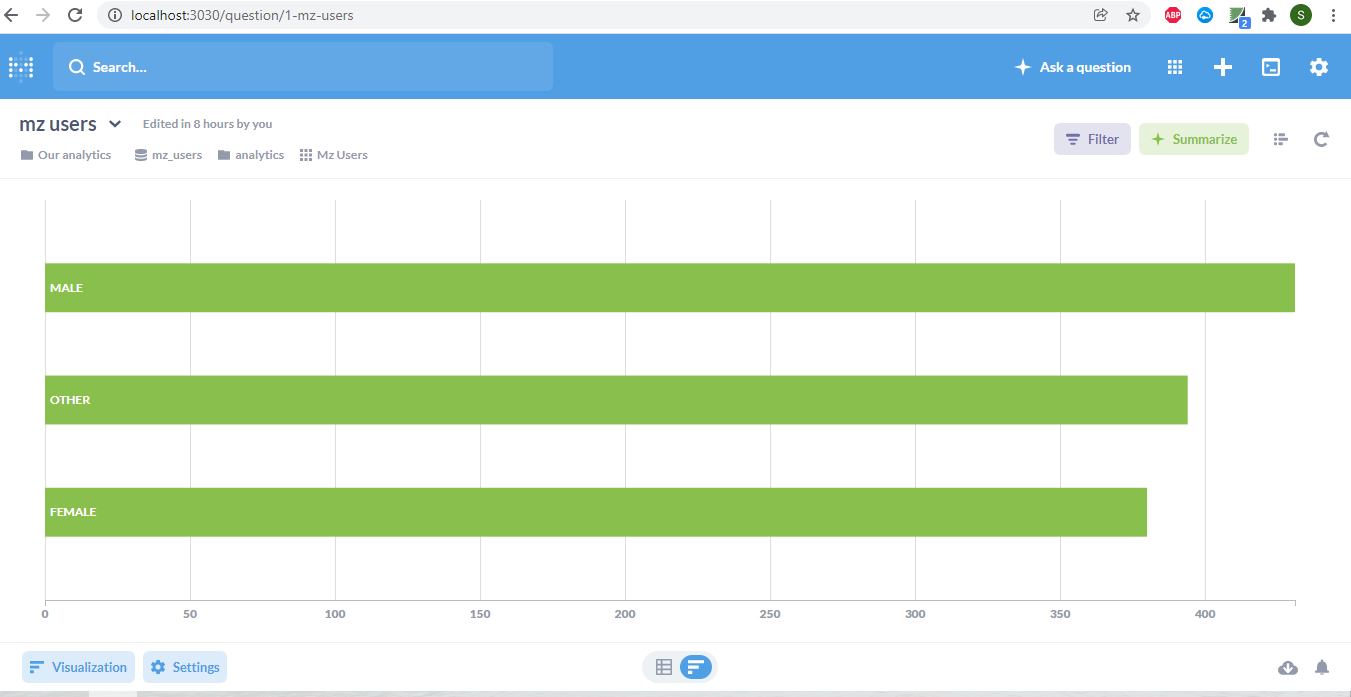Open the mz users title dropdown
1351x697 pixels.
click(x=114, y=124)
